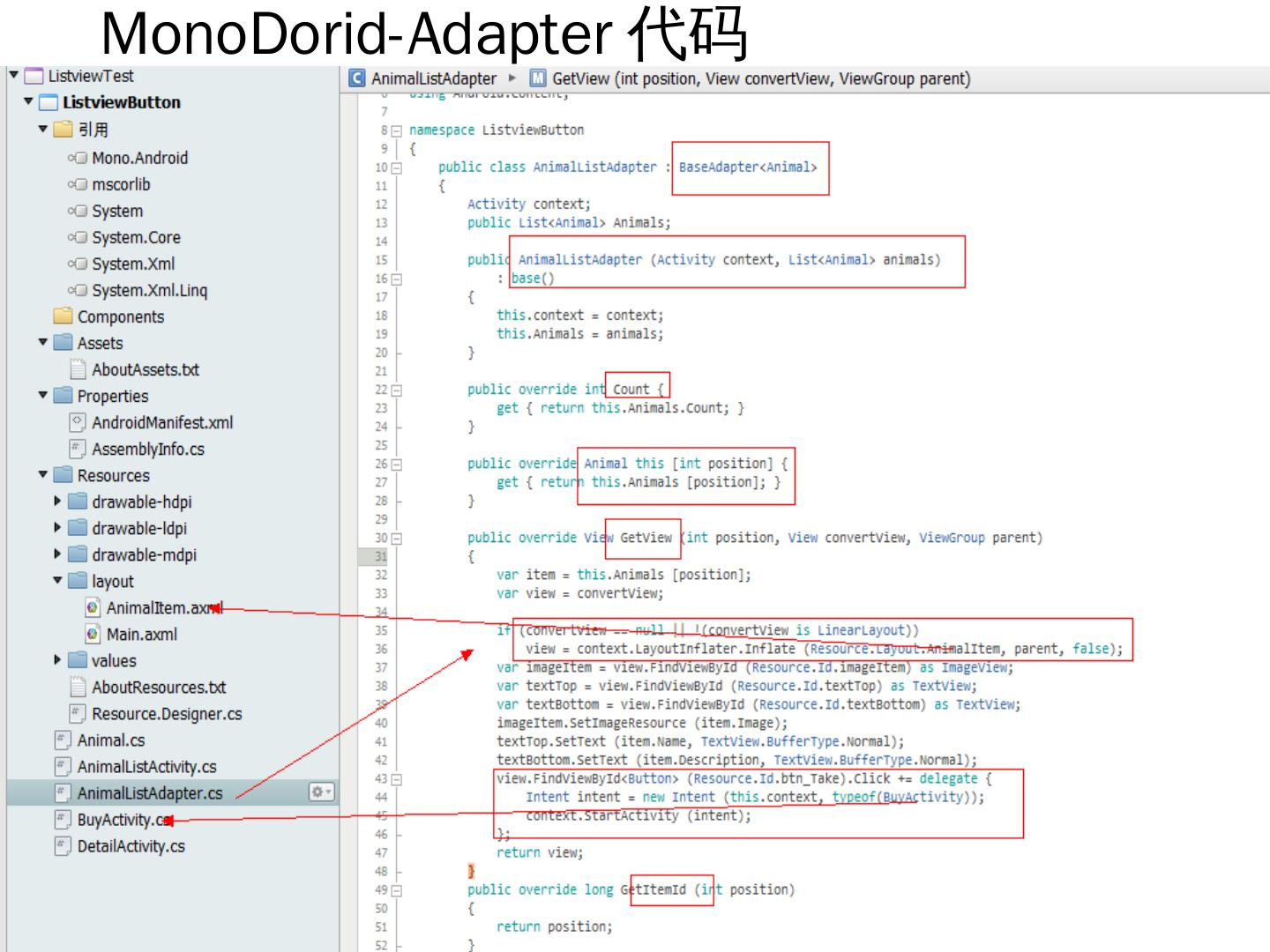Open the Animal.cs source file
The height and width of the screenshot is (952, 1270).
point(111,740)
